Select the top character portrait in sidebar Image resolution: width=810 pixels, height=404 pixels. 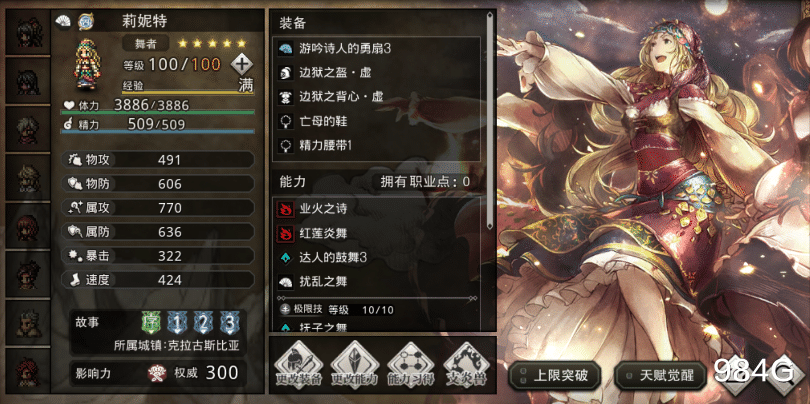click(28, 32)
